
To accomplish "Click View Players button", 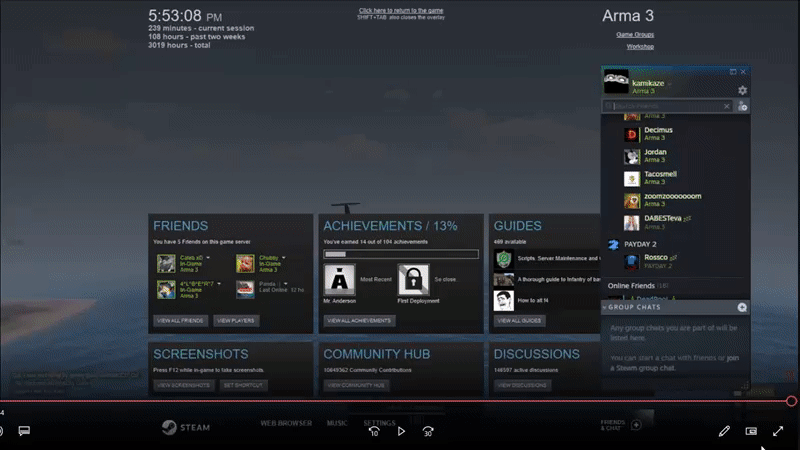I will tap(236, 320).
